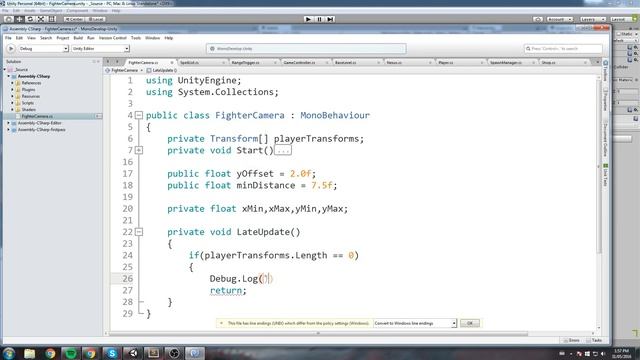Collapse the FighterCamera class fold marker
This screenshot has width=640, height=360.
[139, 116]
